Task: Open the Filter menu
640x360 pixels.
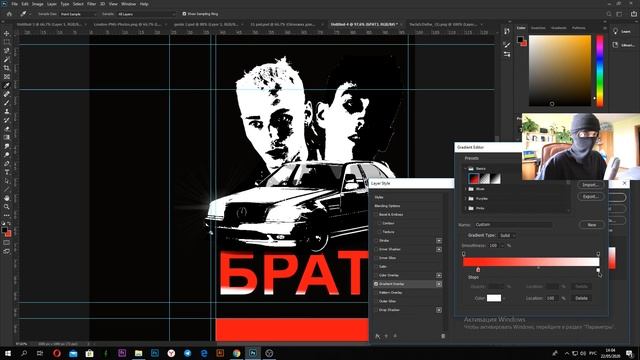Action: (x=91, y=4)
